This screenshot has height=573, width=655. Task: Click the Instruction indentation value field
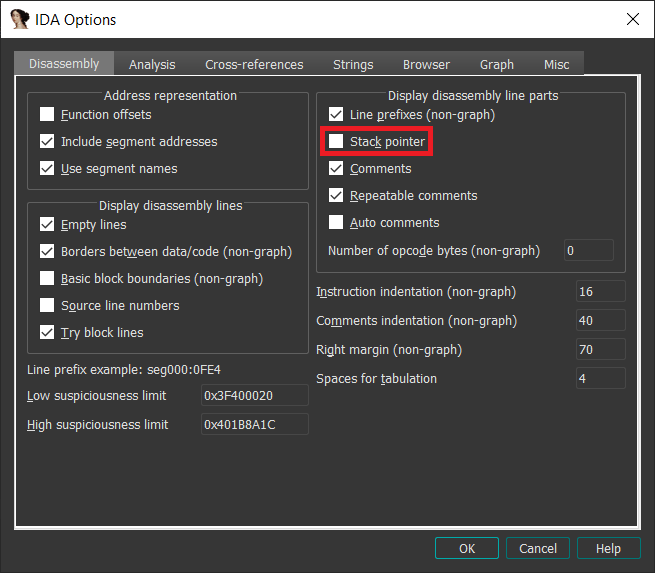click(x=601, y=291)
